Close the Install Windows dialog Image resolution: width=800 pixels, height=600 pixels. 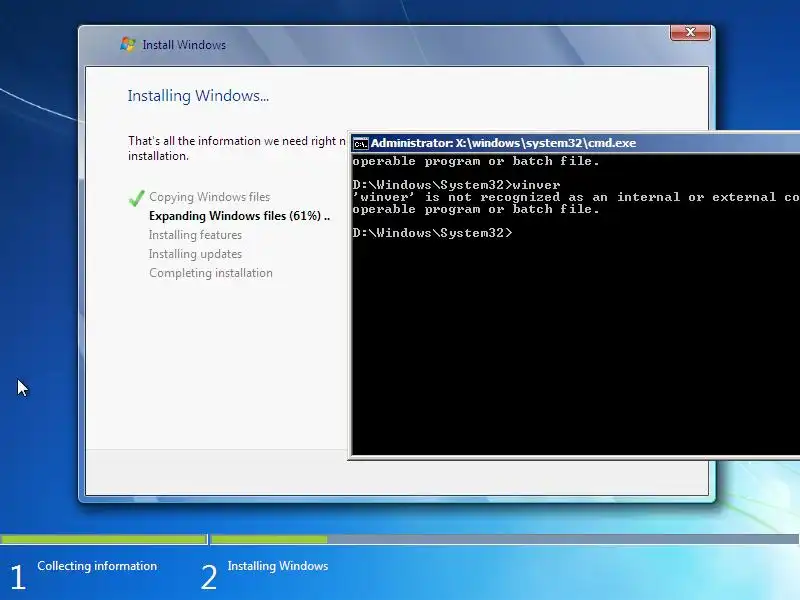tap(690, 33)
